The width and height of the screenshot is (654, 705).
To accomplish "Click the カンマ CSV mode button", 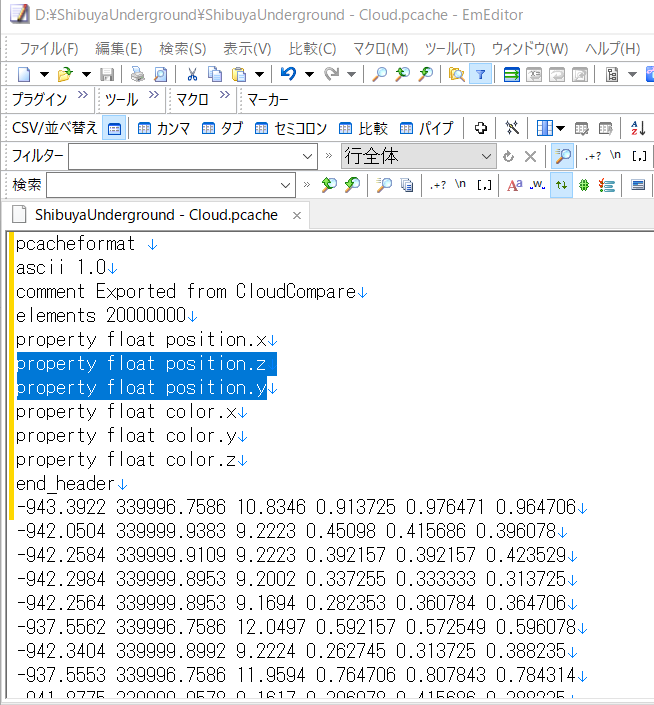I will [164, 129].
